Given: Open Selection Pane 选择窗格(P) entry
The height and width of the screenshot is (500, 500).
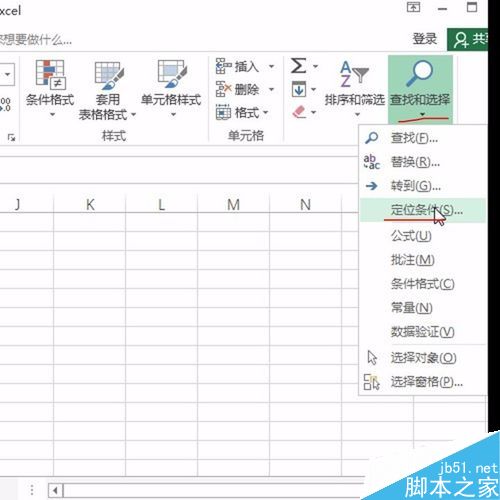Looking at the screenshot, I should 422,382.
